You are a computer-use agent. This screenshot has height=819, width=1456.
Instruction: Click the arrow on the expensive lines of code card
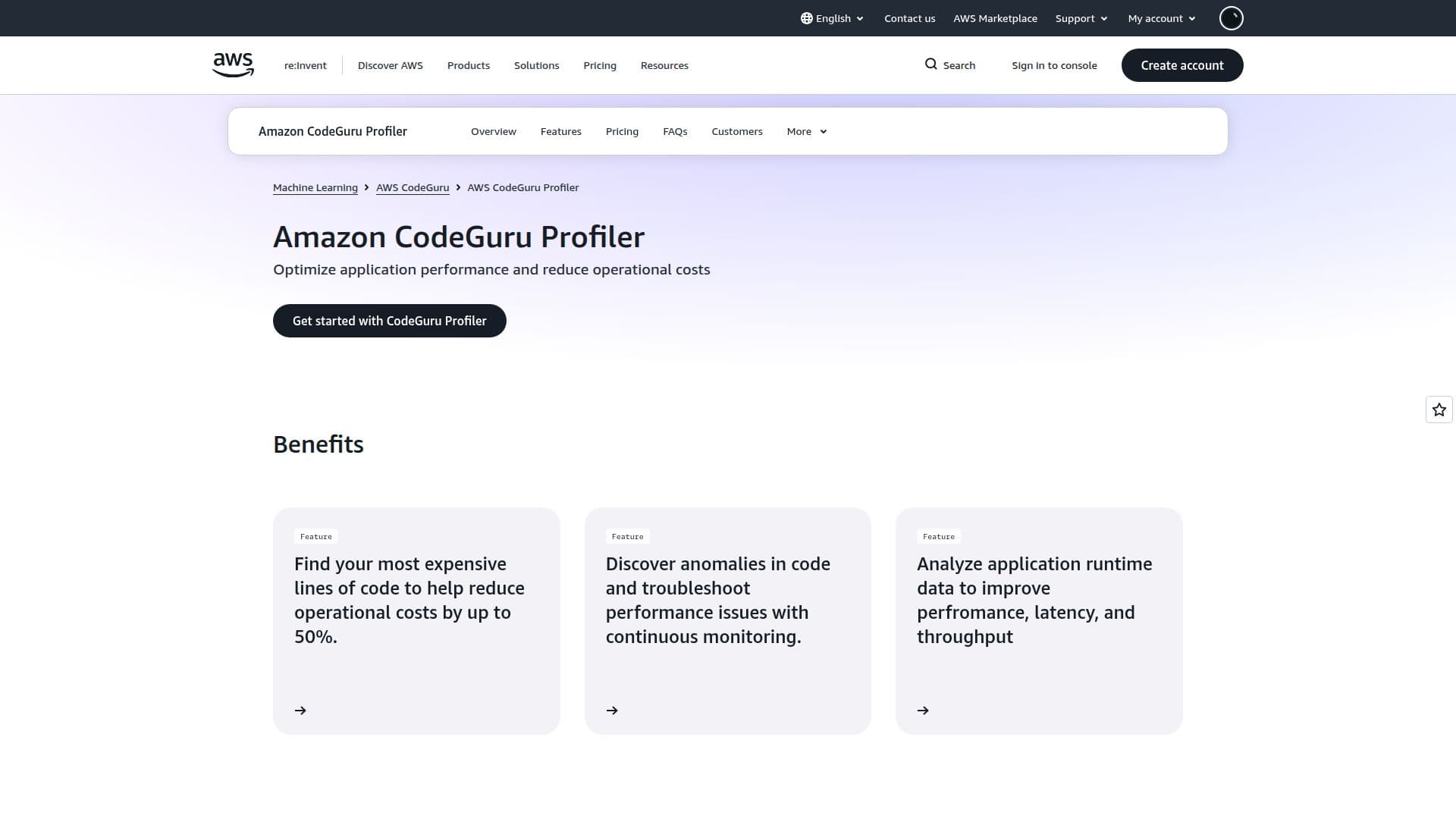tap(300, 711)
